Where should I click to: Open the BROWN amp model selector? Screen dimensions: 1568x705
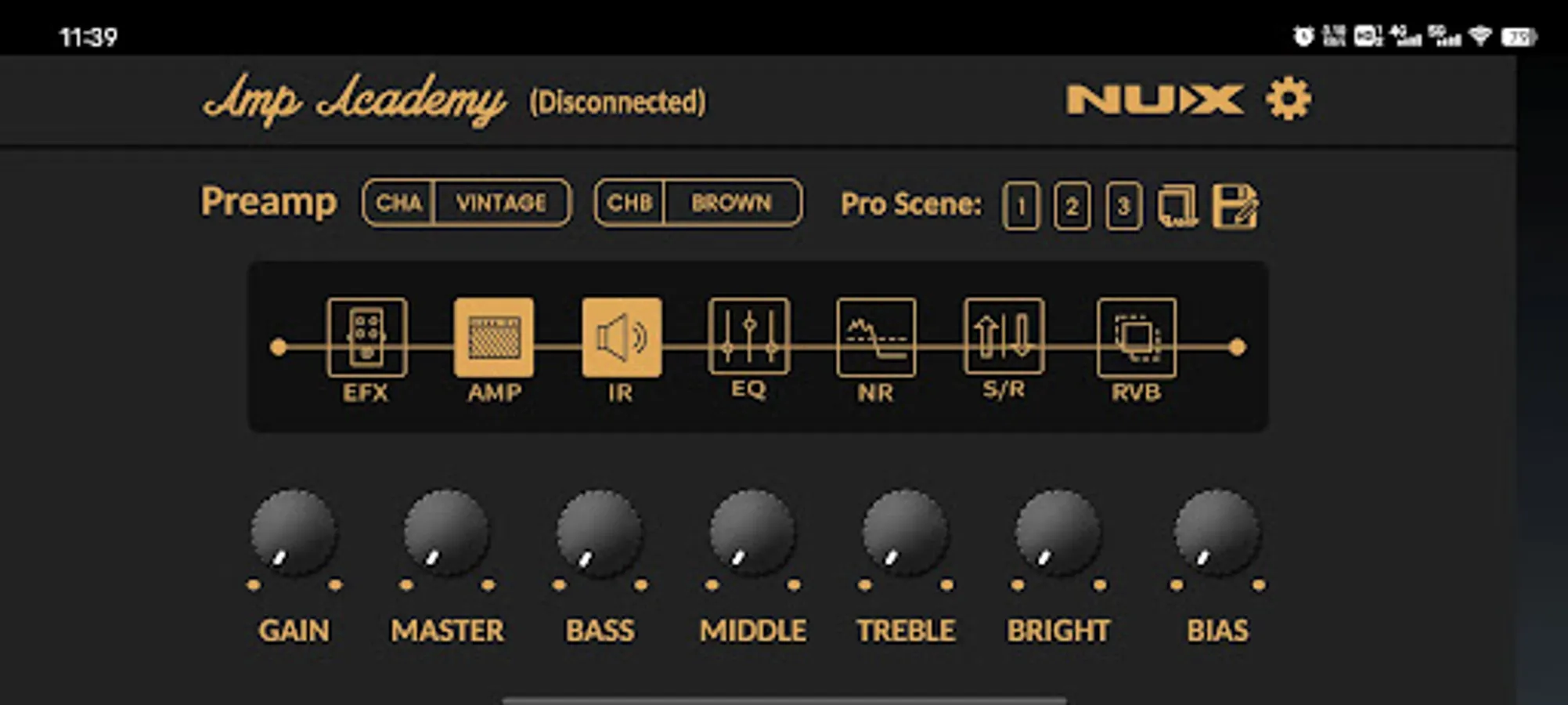click(732, 203)
